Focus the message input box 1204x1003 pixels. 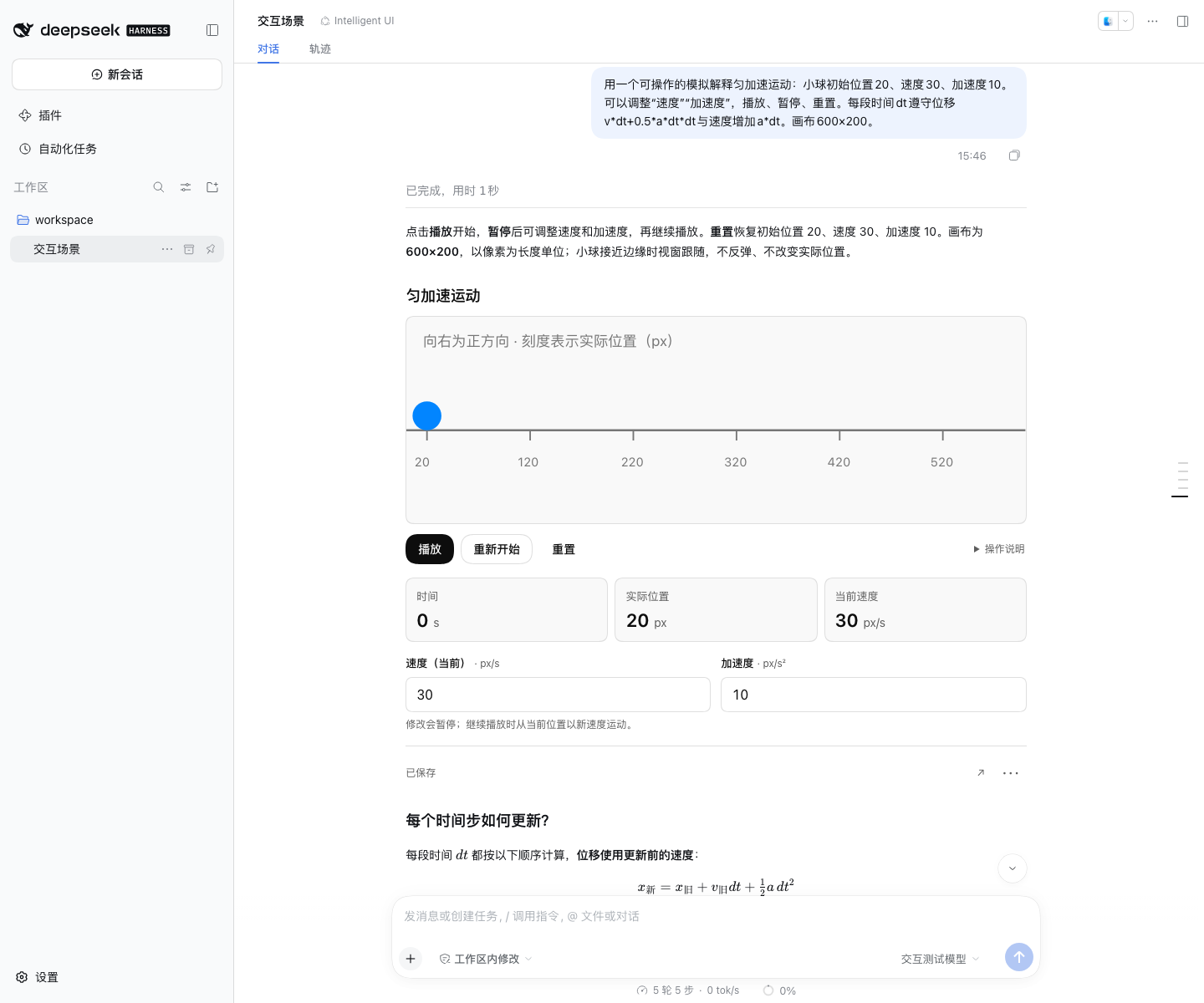click(x=716, y=917)
